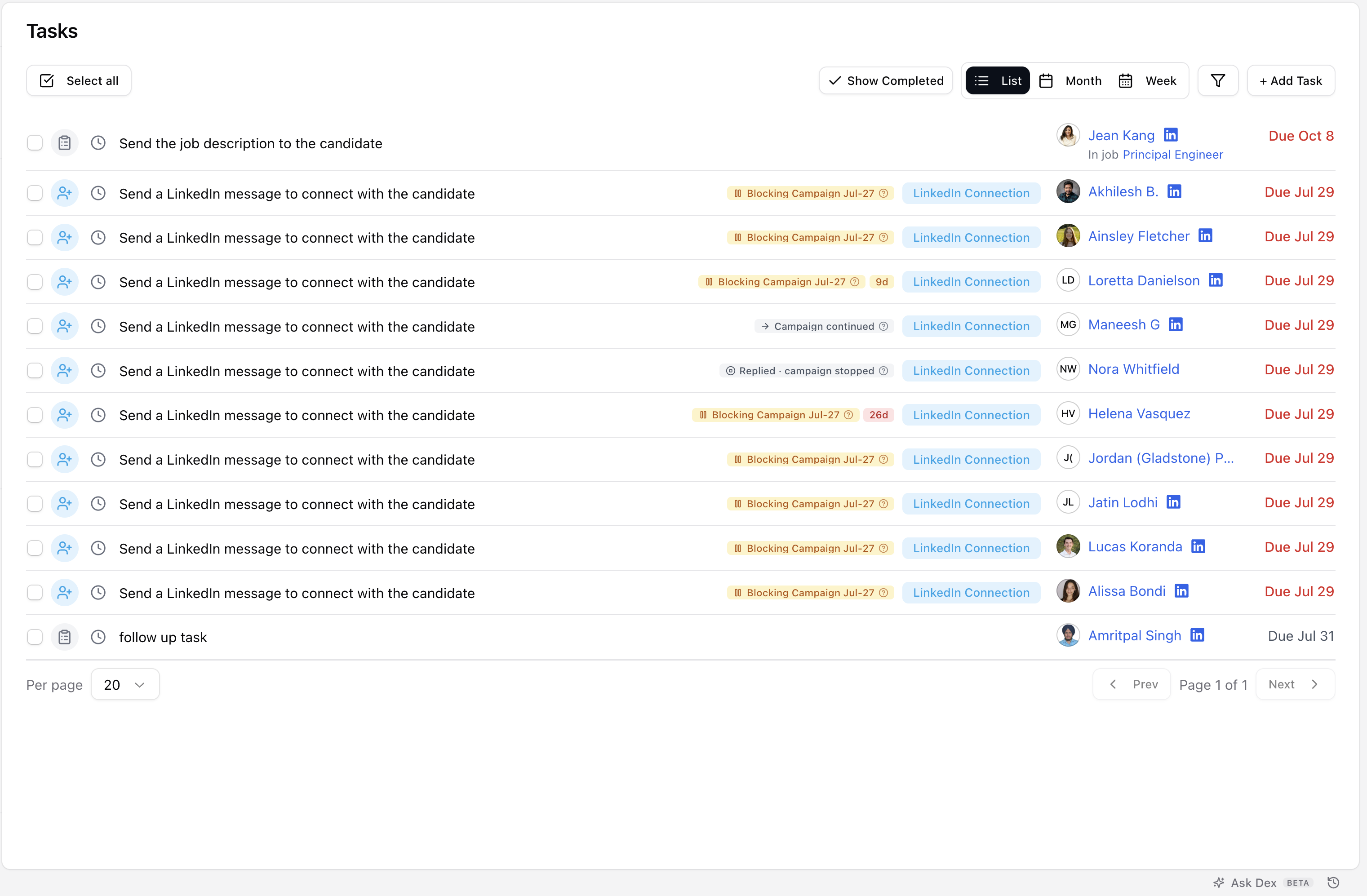Click help icon on Campaign continued badge
Screen dimensions: 1367x896
(883, 326)
